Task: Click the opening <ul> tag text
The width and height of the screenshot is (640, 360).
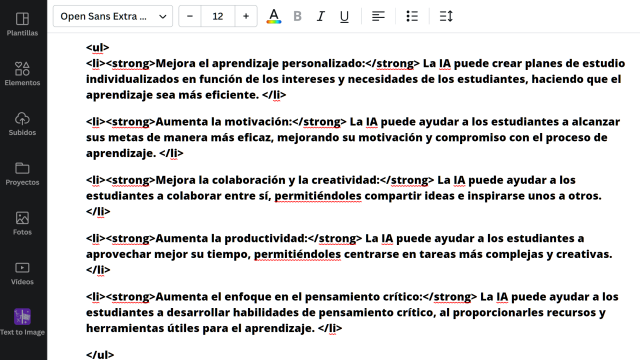Action: click(98, 48)
